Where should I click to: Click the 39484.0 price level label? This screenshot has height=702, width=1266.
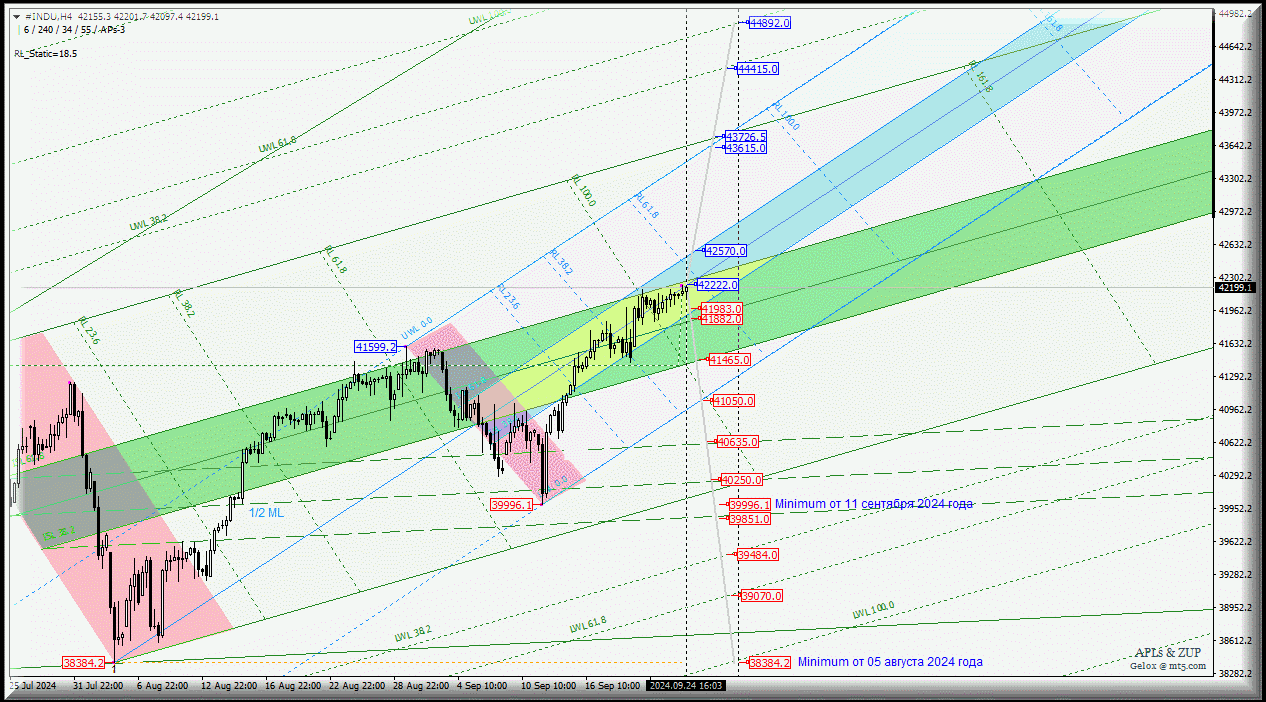click(757, 555)
